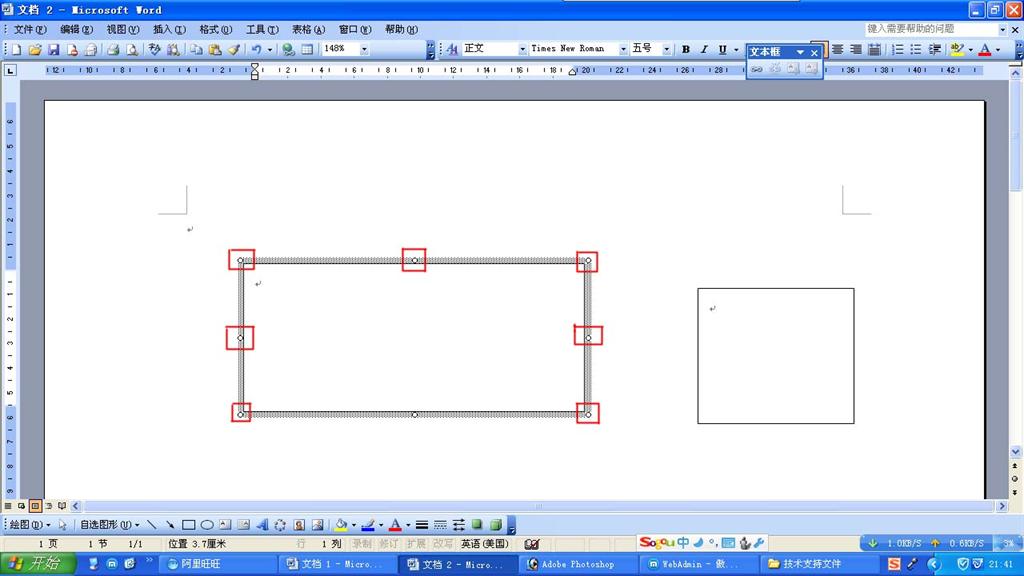Click the Fill Color paint bucket

(x=341, y=524)
